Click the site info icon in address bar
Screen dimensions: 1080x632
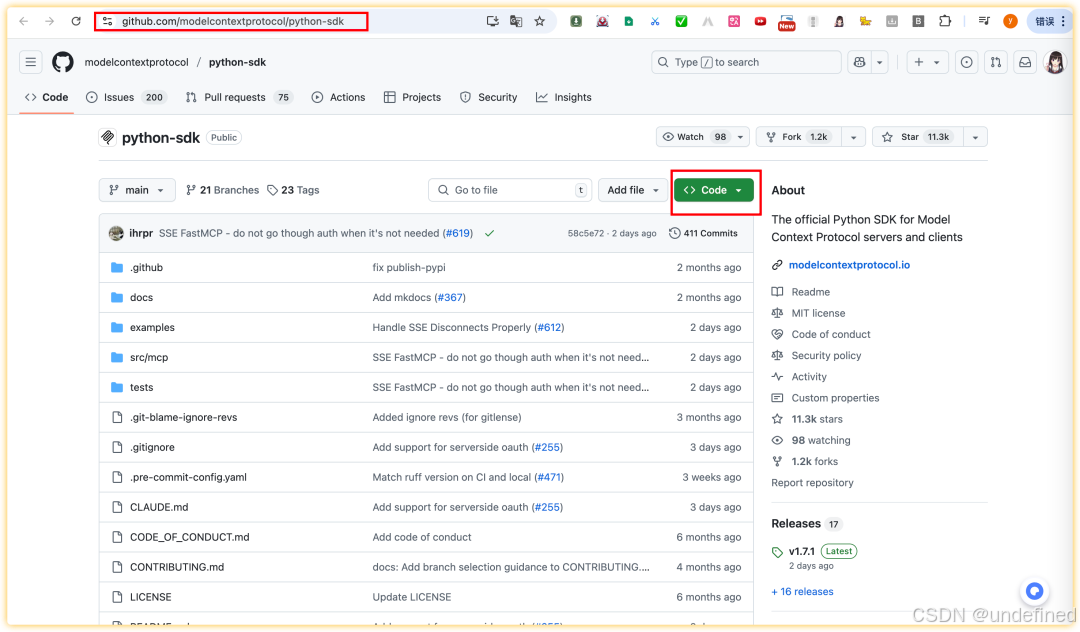pos(107,21)
